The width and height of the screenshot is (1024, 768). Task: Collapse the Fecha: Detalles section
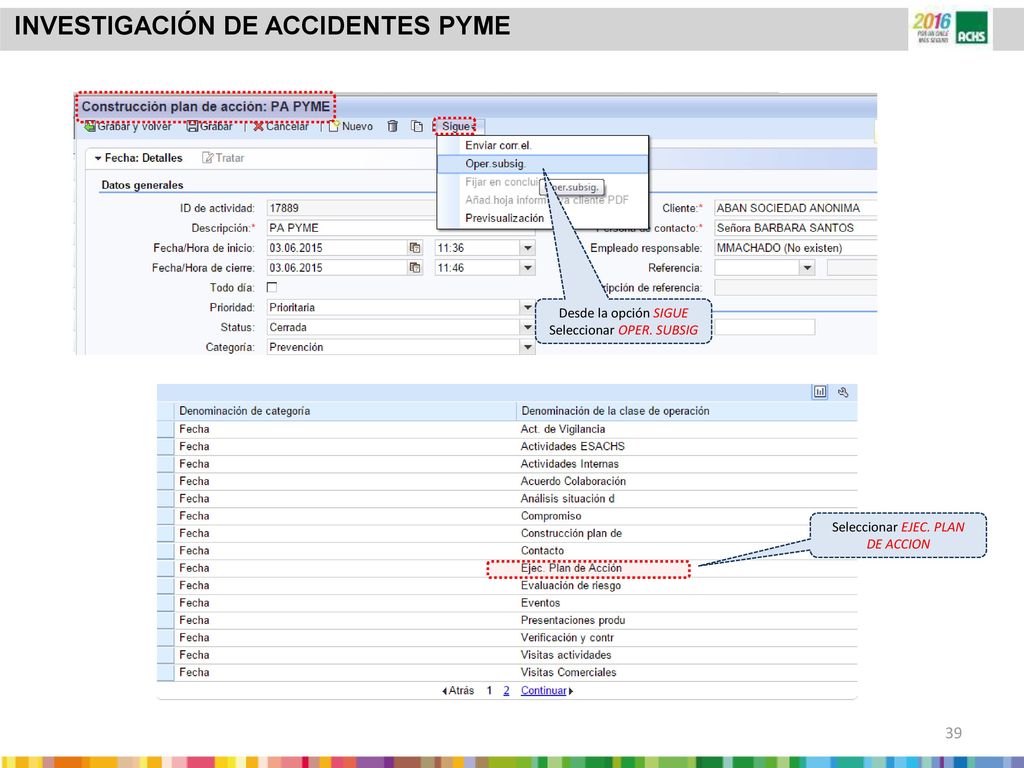pyautogui.click(x=98, y=158)
